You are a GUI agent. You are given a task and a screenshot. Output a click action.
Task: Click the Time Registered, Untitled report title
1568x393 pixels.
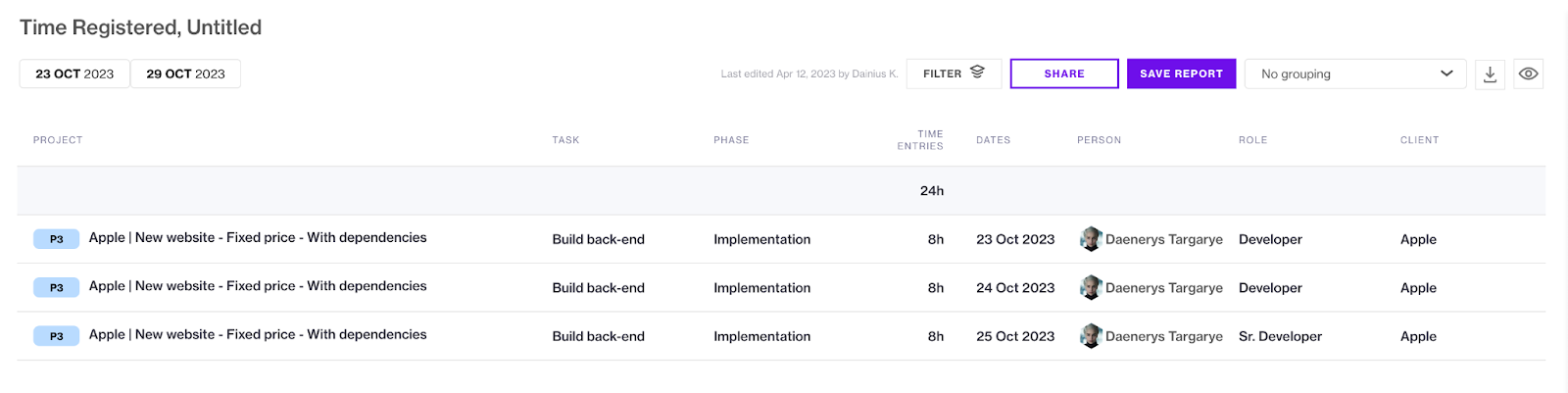(141, 27)
